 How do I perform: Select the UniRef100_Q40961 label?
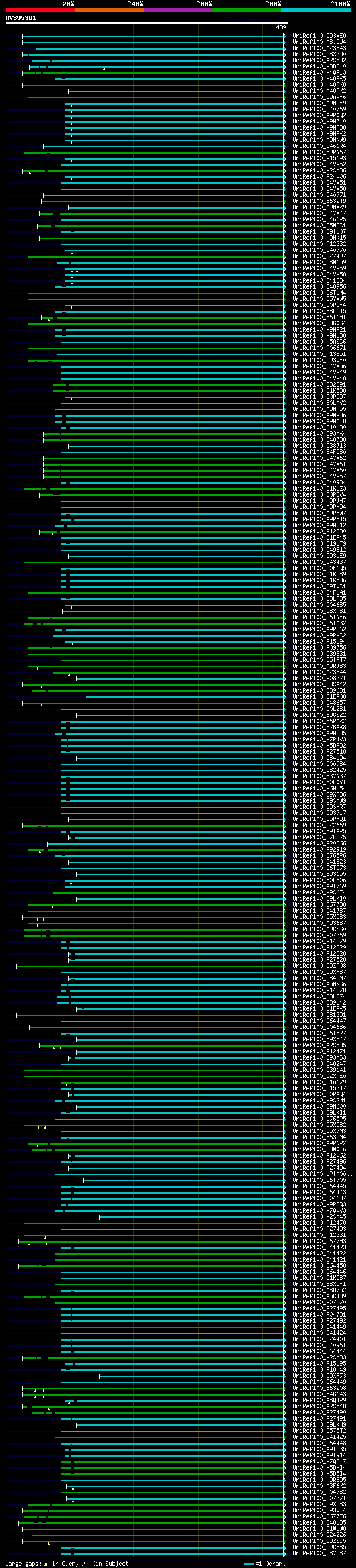pyautogui.click(x=319, y=1345)
